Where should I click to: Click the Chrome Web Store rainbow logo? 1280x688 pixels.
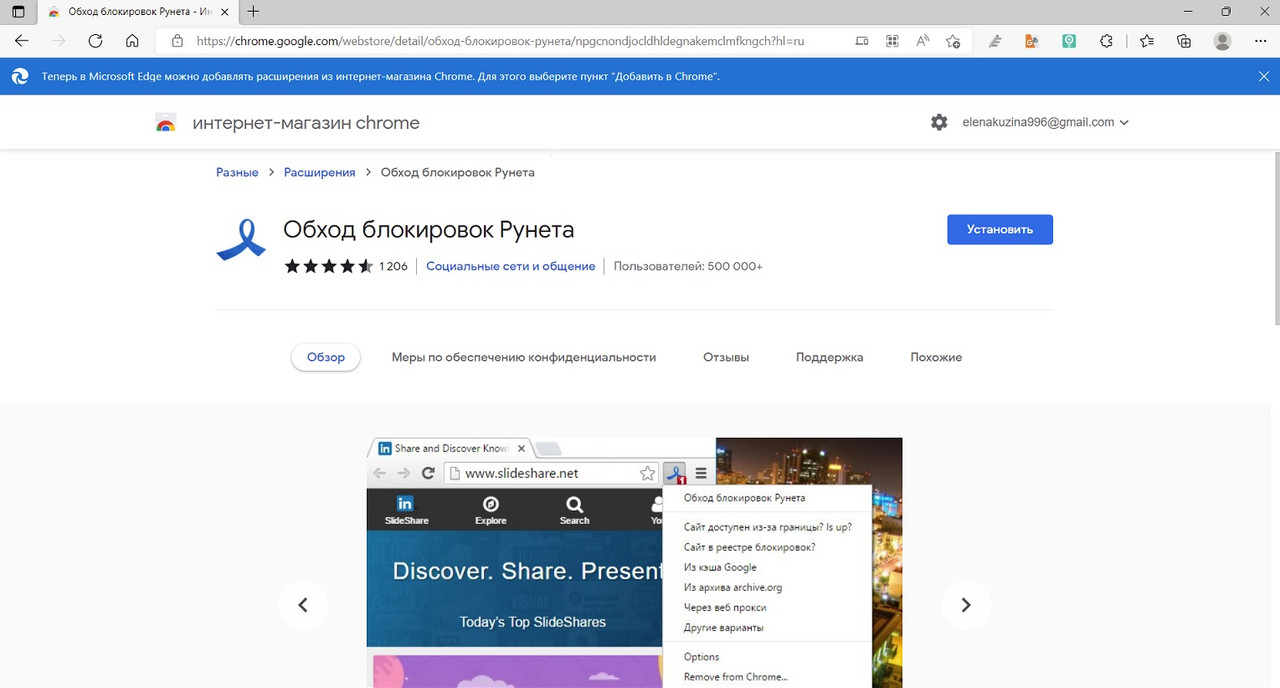click(x=166, y=123)
